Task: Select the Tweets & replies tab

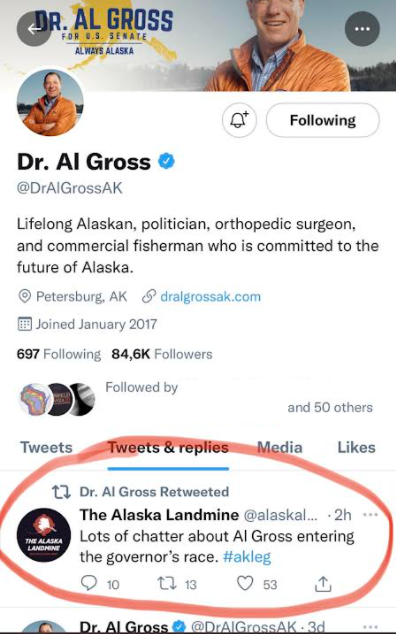Action: point(168,447)
